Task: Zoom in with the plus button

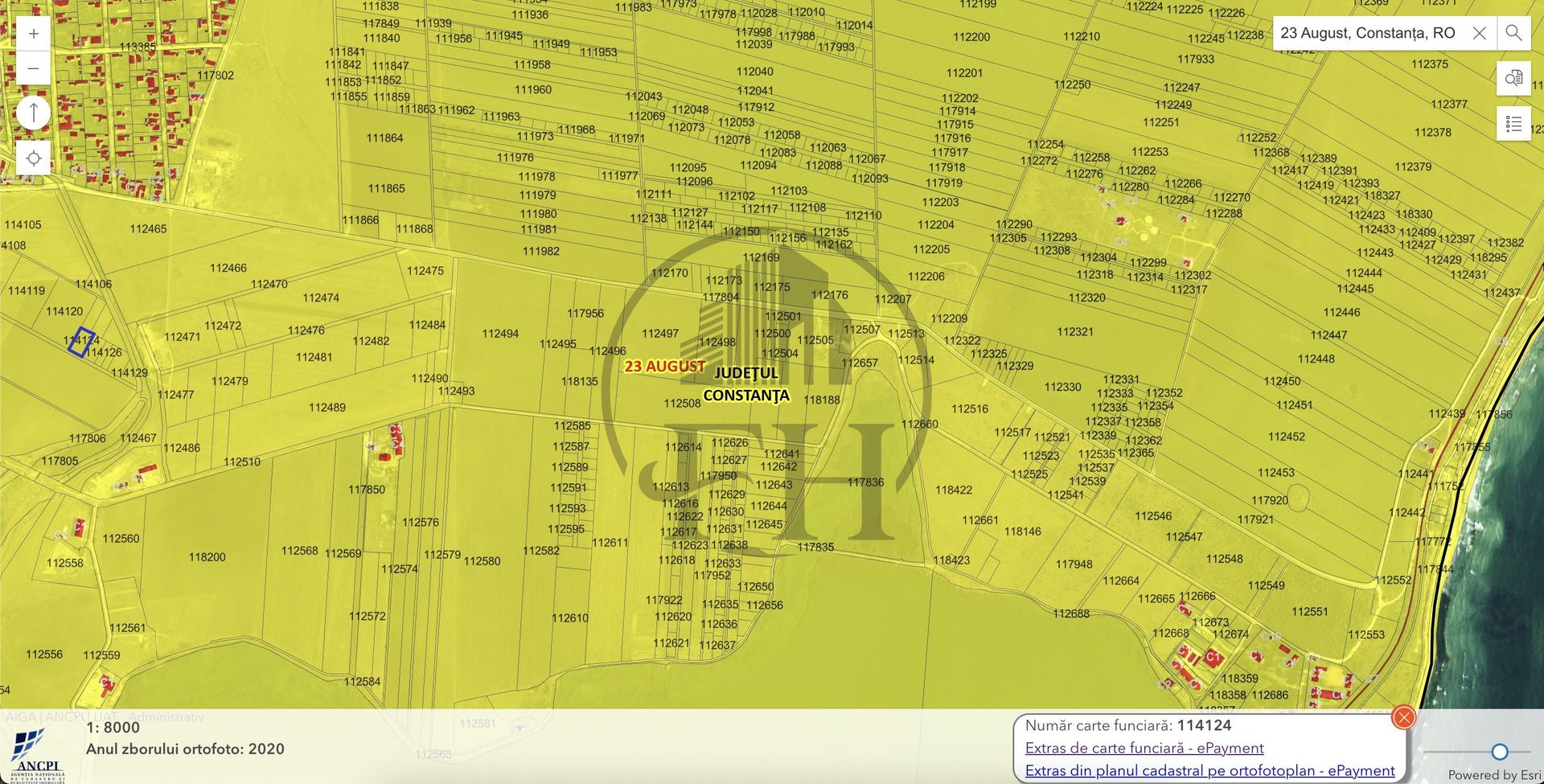Action: pyautogui.click(x=34, y=34)
